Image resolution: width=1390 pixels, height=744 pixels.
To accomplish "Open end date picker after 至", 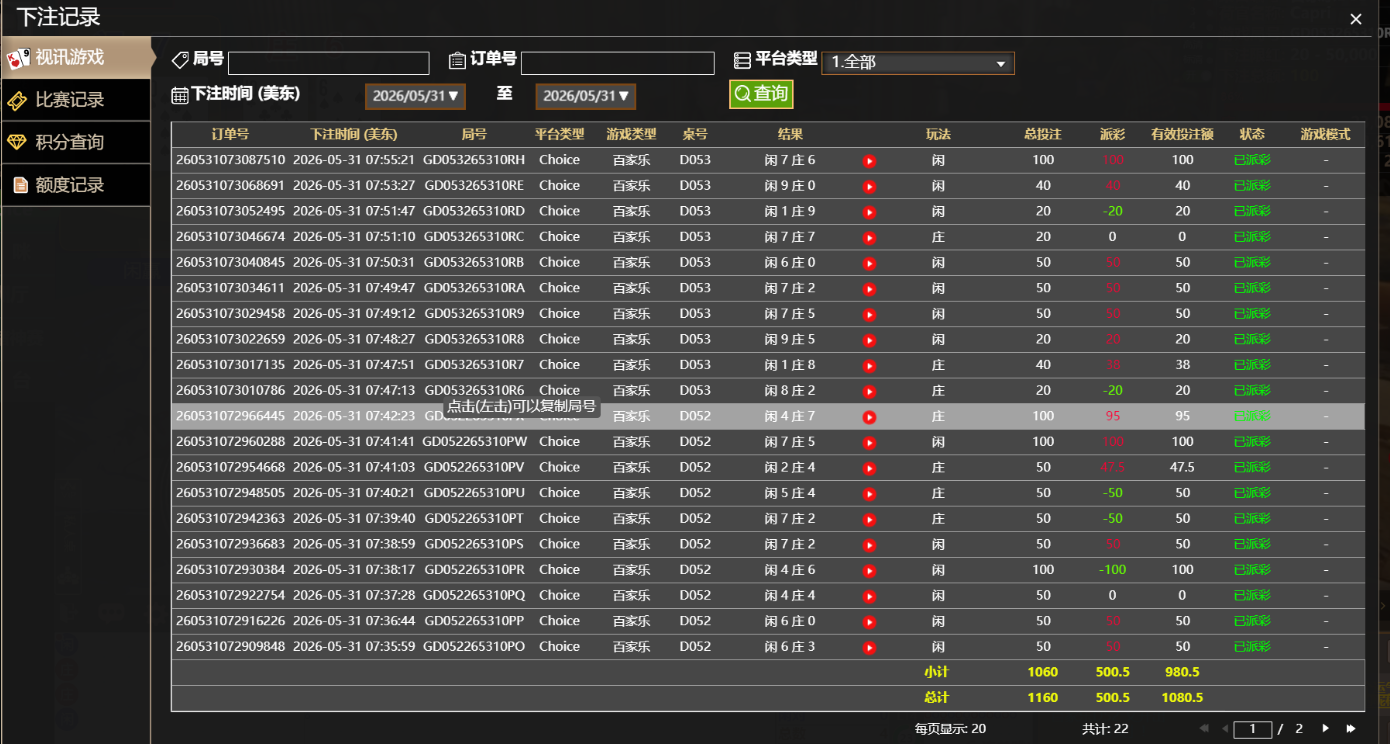I will coord(586,96).
